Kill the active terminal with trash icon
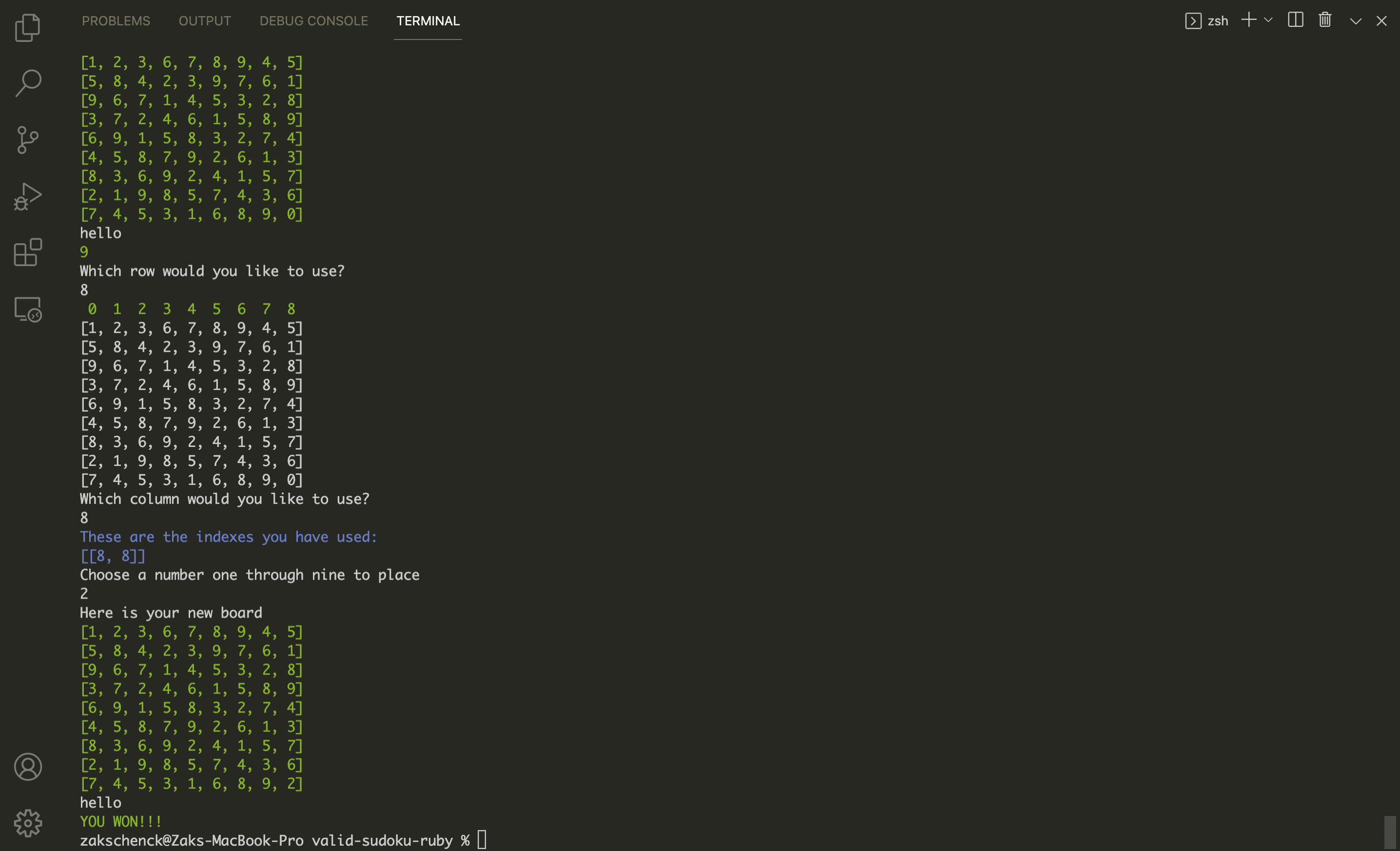The image size is (1400, 851). [1324, 20]
